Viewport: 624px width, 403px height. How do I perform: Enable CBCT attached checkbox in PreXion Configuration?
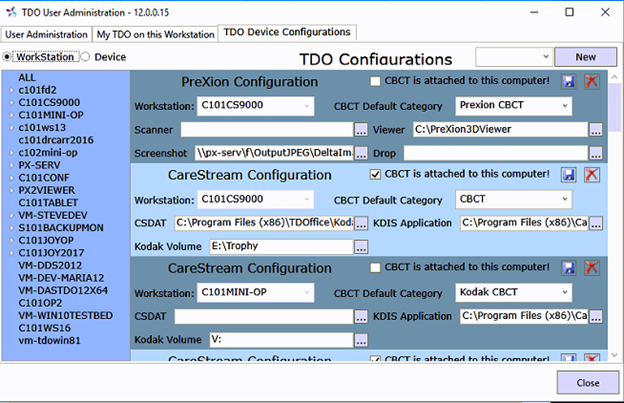(x=376, y=81)
